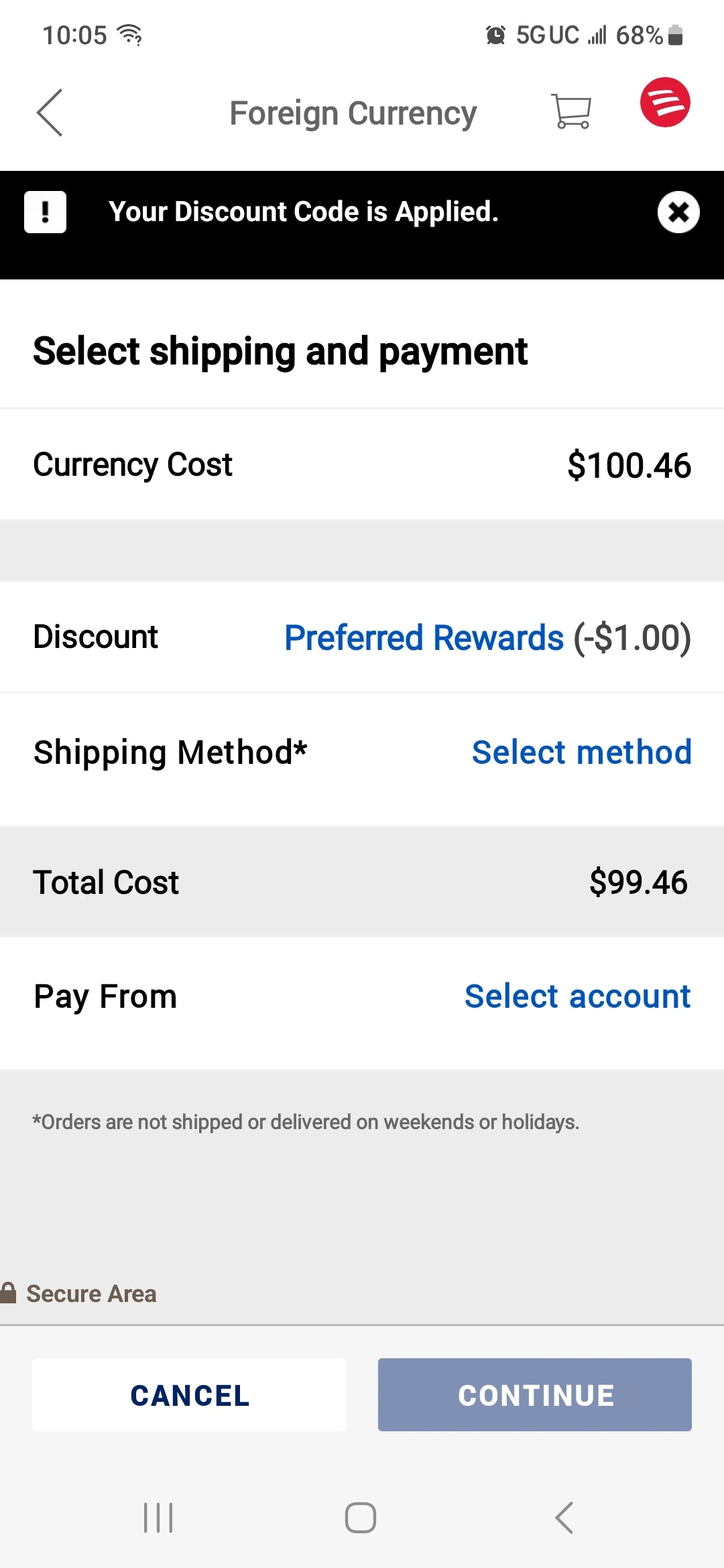Image resolution: width=724 pixels, height=1568 pixels.
Task: Tap the red Bank of America logo
Action: [664, 103]
